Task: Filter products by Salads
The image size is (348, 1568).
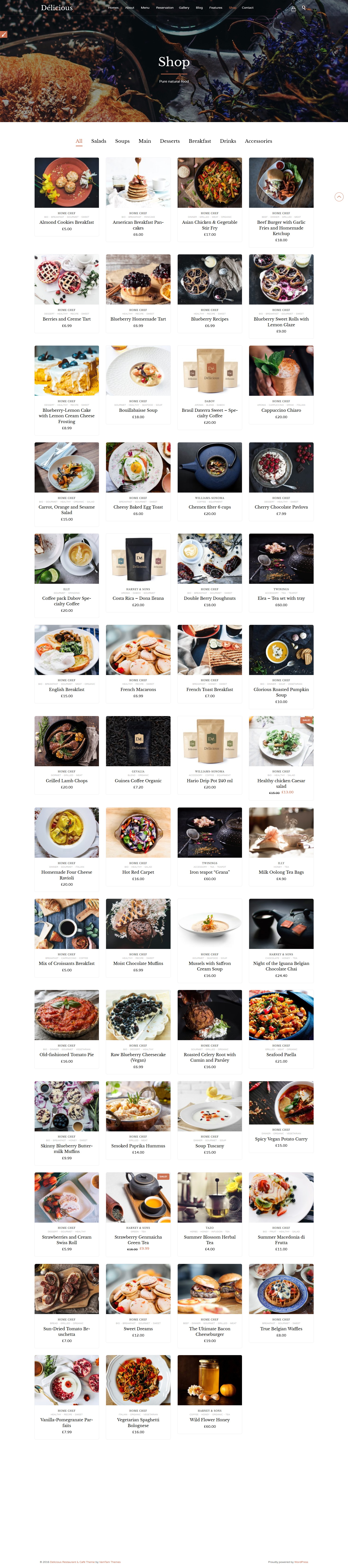Action: (98, 141)
